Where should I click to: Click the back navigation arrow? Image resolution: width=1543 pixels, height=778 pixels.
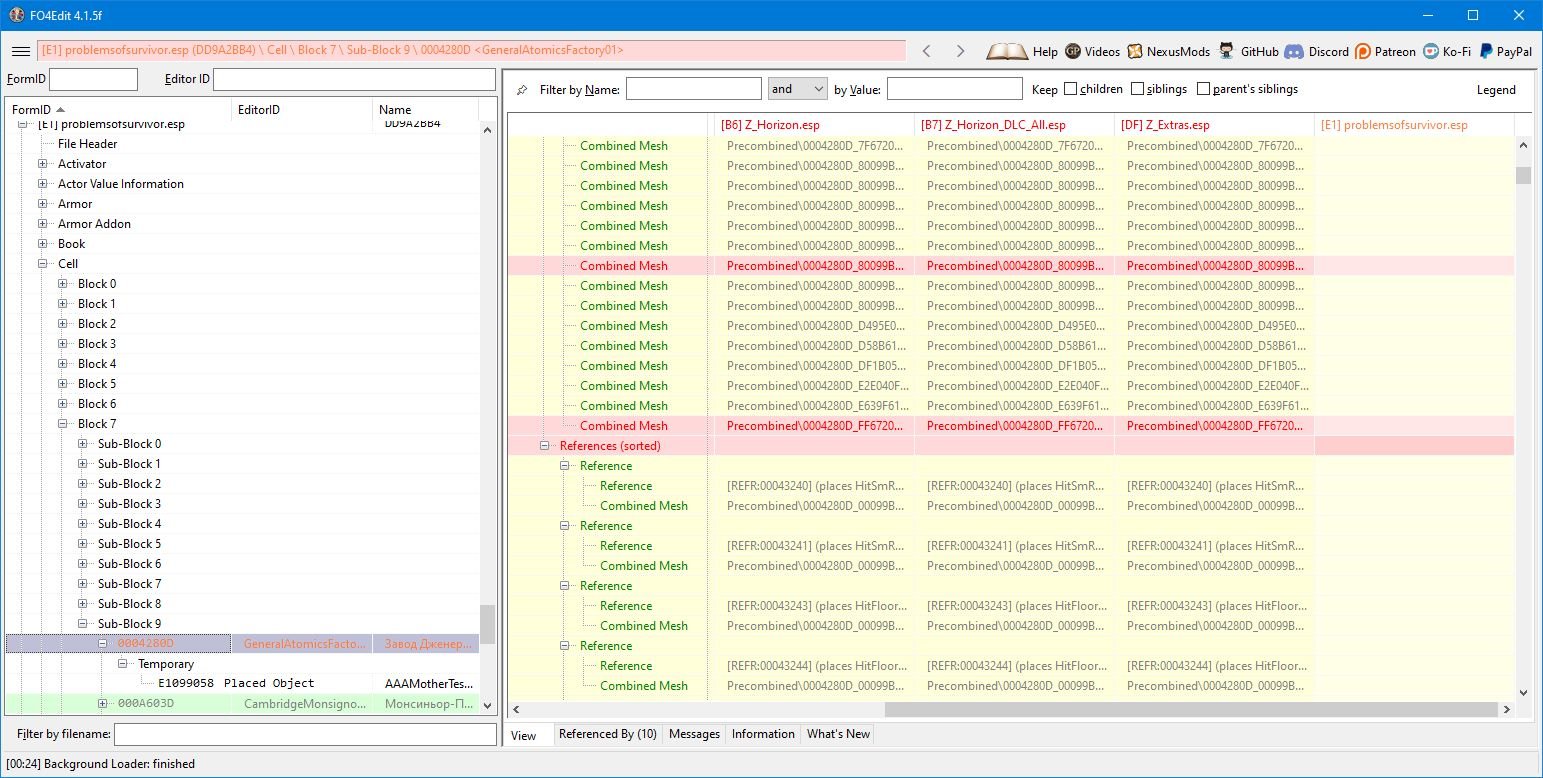point(927,51)
